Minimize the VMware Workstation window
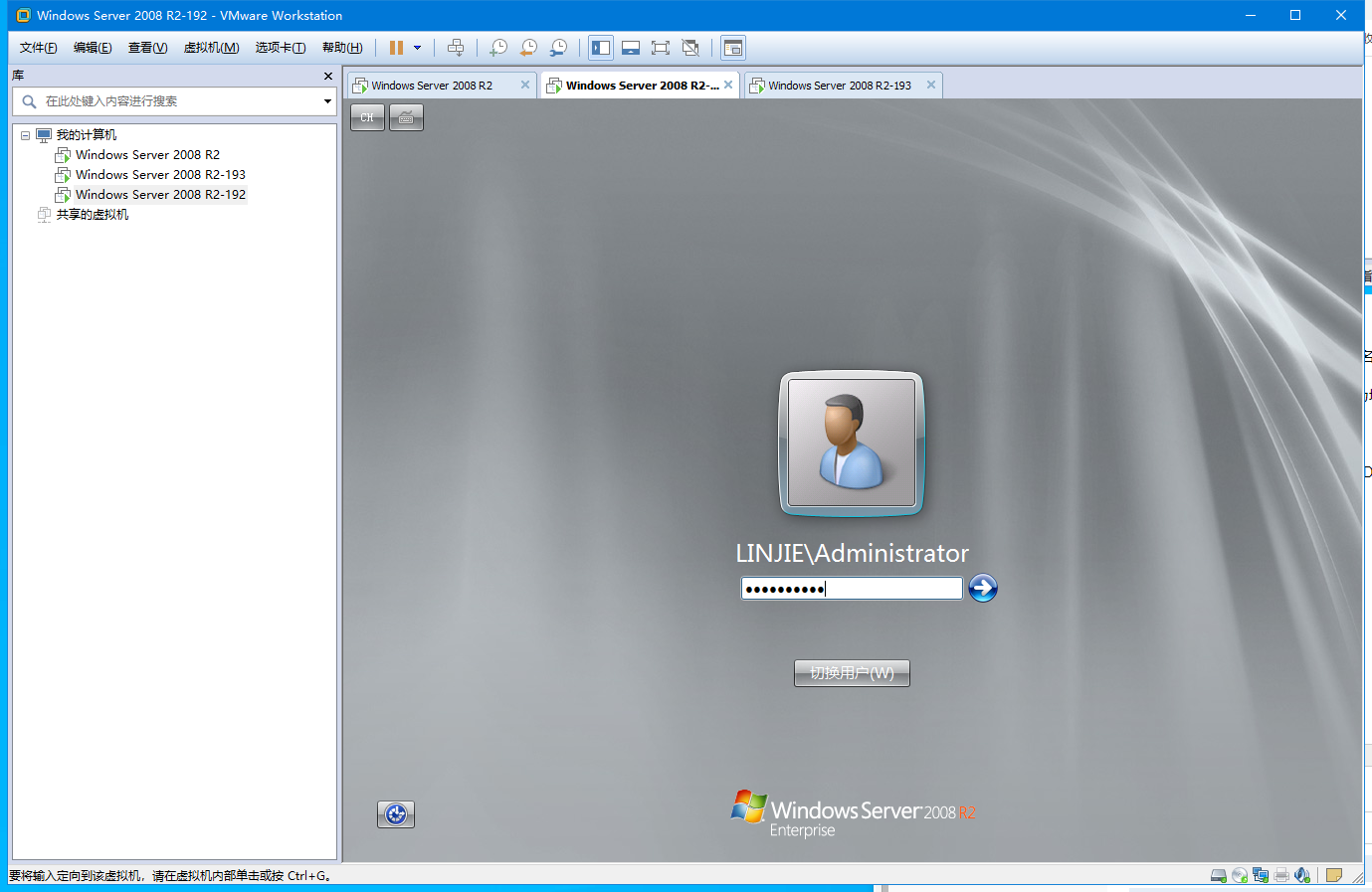1372x892 pixels. tap(1251, 15)
